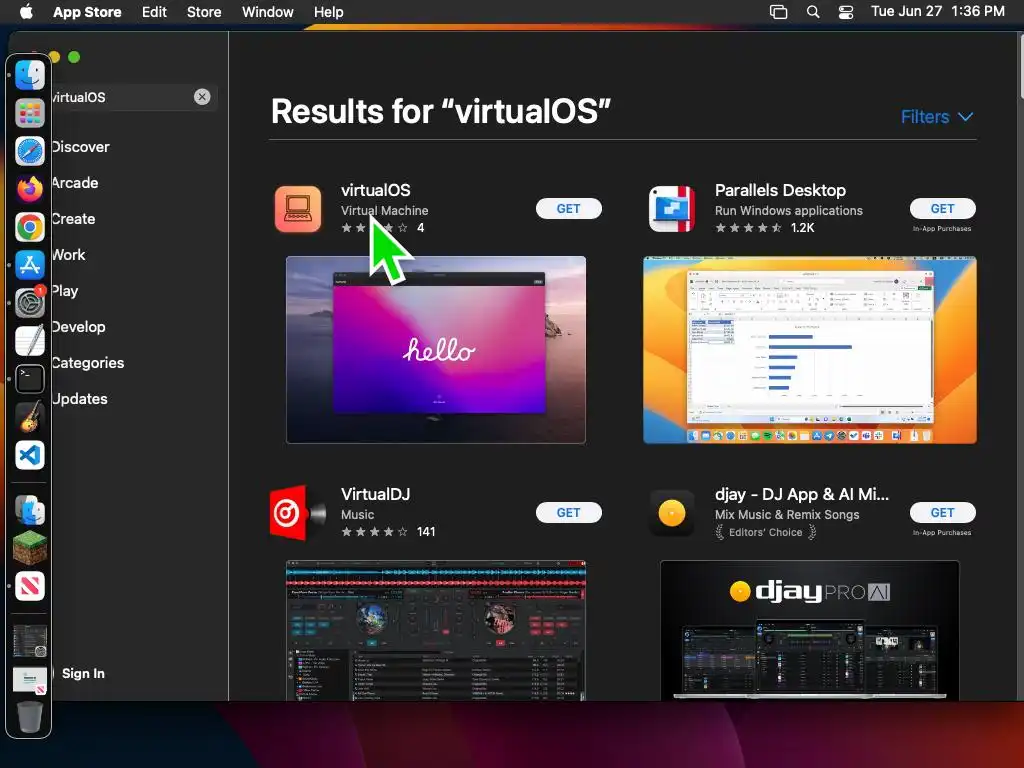Open Apple News from the Dock
The width and height of the screenshot is (1024, 768).
point(30,586)
